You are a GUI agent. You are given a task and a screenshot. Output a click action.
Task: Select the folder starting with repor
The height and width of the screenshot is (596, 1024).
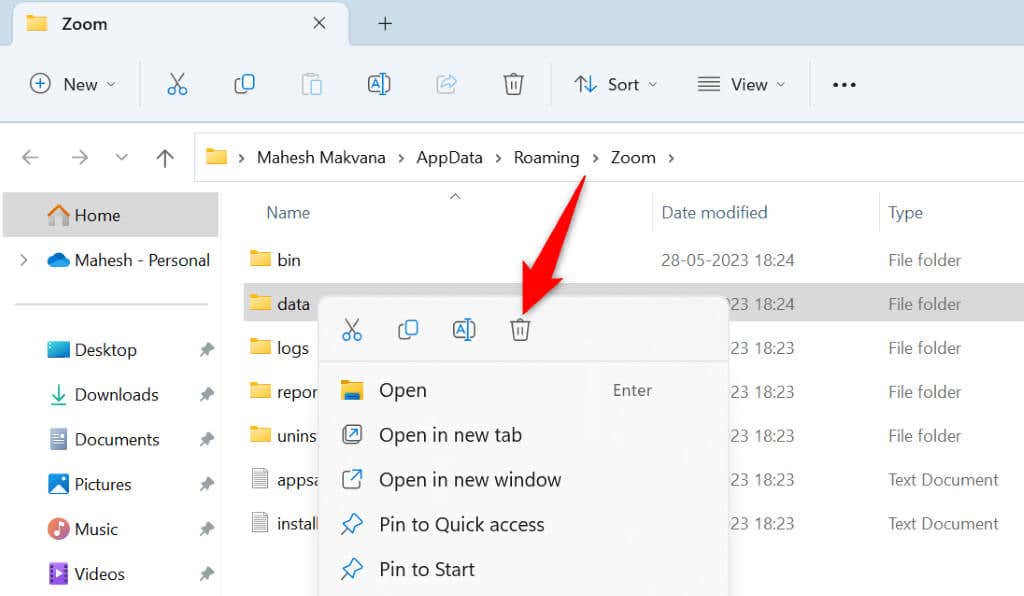[x=283, y=392]
